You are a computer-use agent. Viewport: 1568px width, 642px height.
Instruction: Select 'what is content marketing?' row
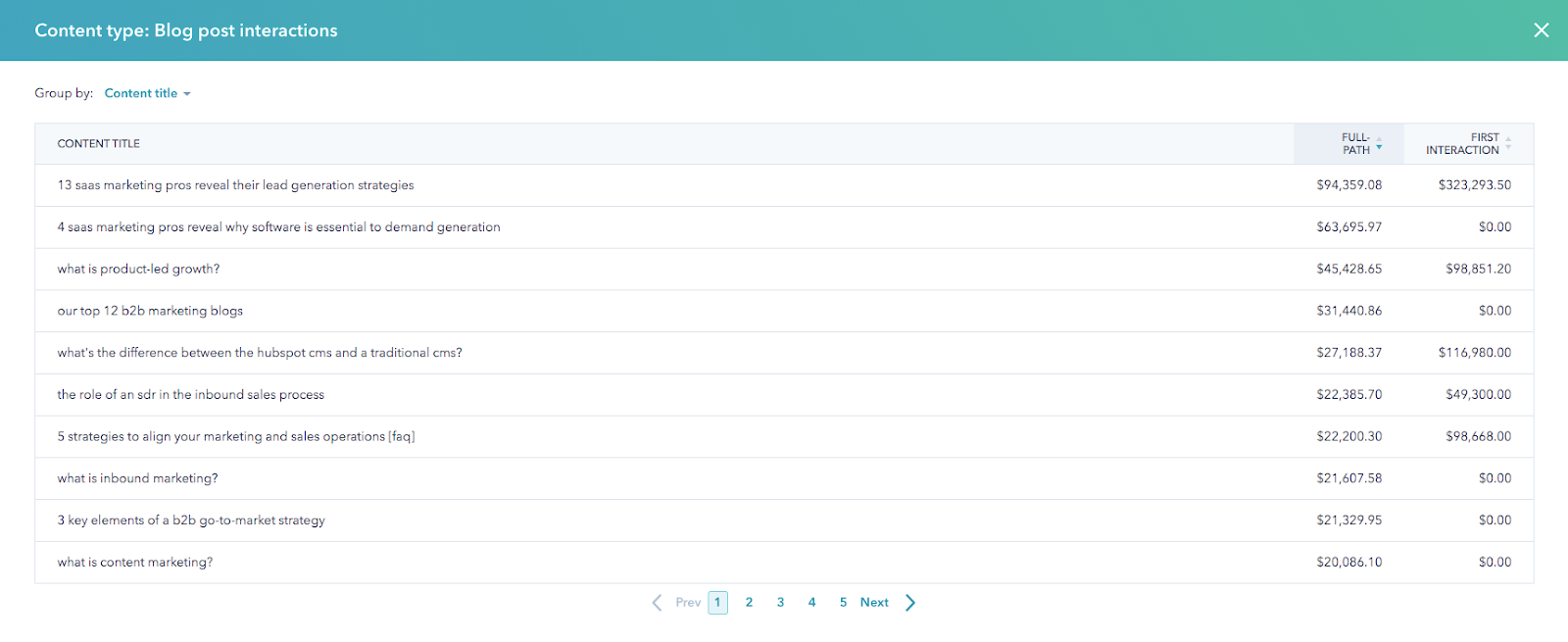tap(134, 563)
